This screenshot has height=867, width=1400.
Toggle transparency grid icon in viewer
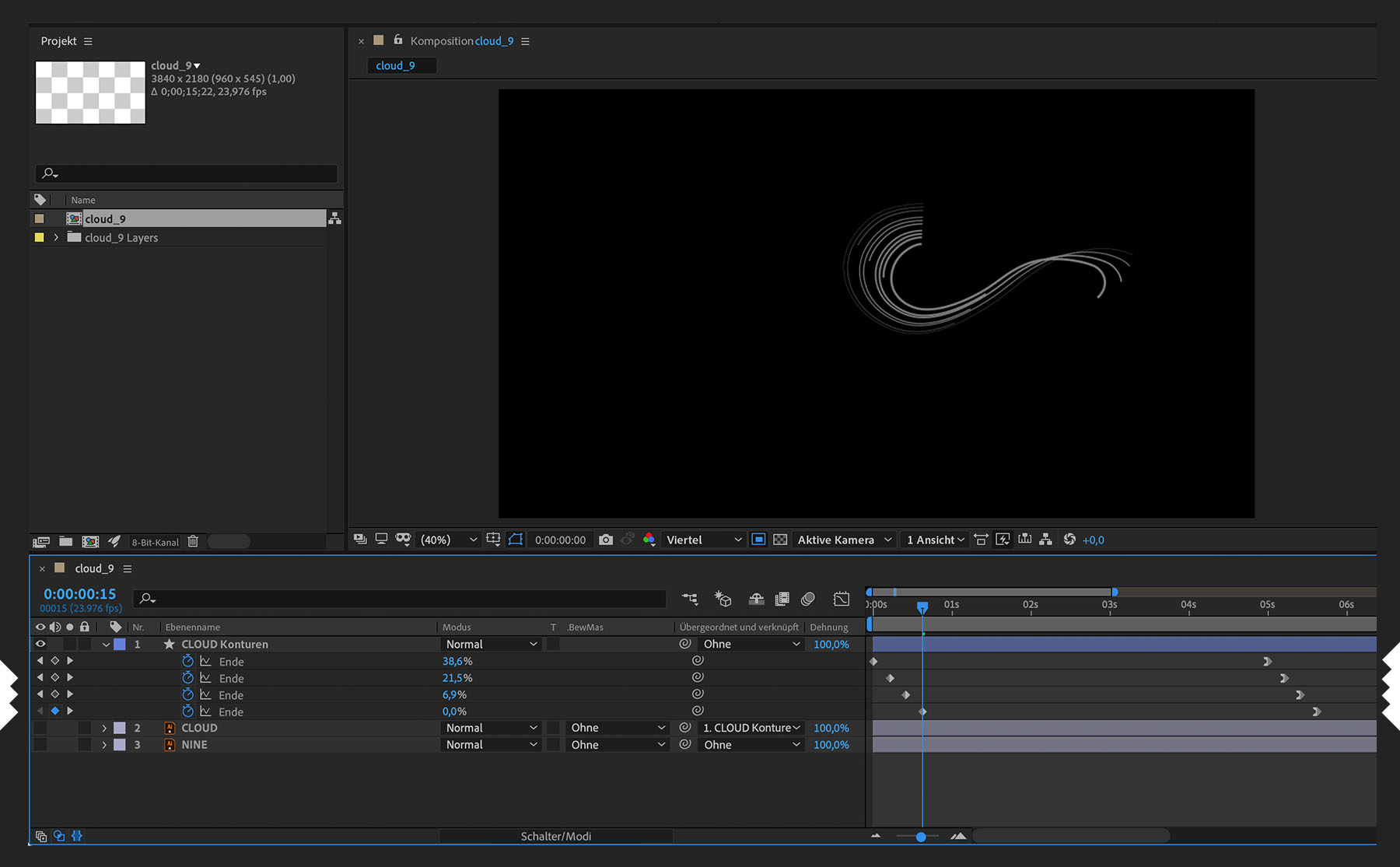tap(780, 540)
